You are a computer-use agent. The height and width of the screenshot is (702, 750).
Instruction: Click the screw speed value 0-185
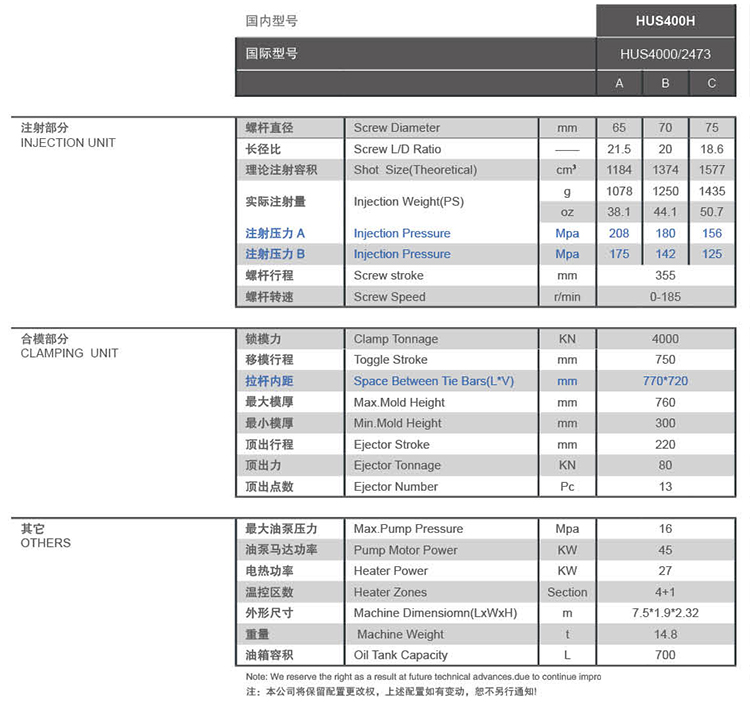click(x=665, y=296)
